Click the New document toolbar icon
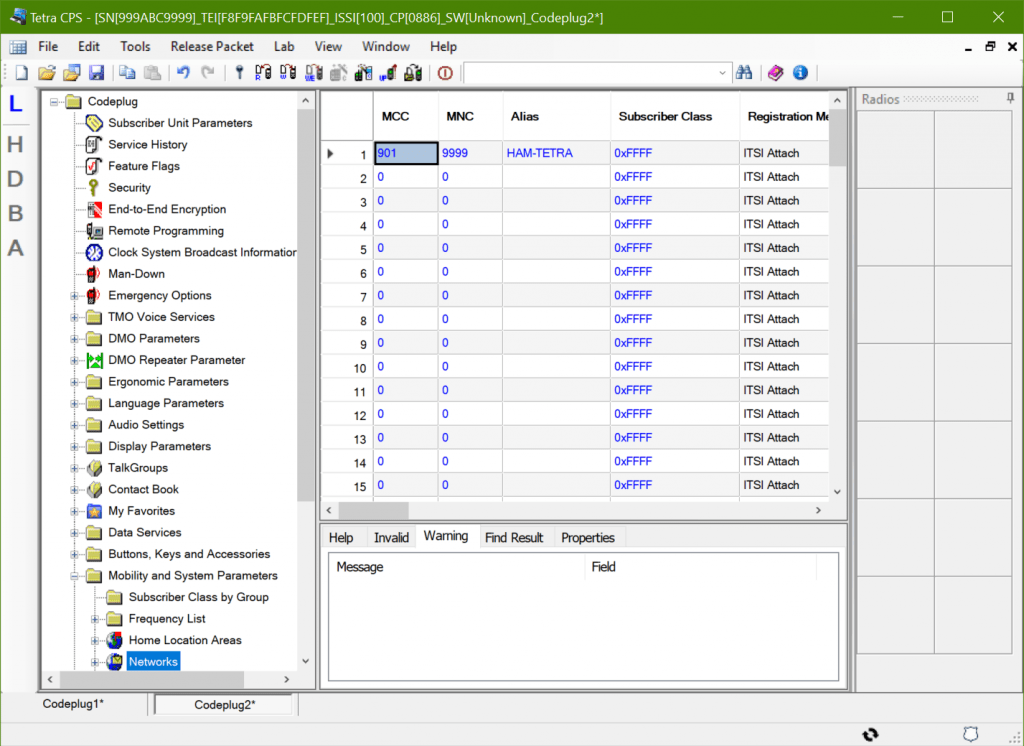Viewport: 1024px width, 746px height. (21, 73)
